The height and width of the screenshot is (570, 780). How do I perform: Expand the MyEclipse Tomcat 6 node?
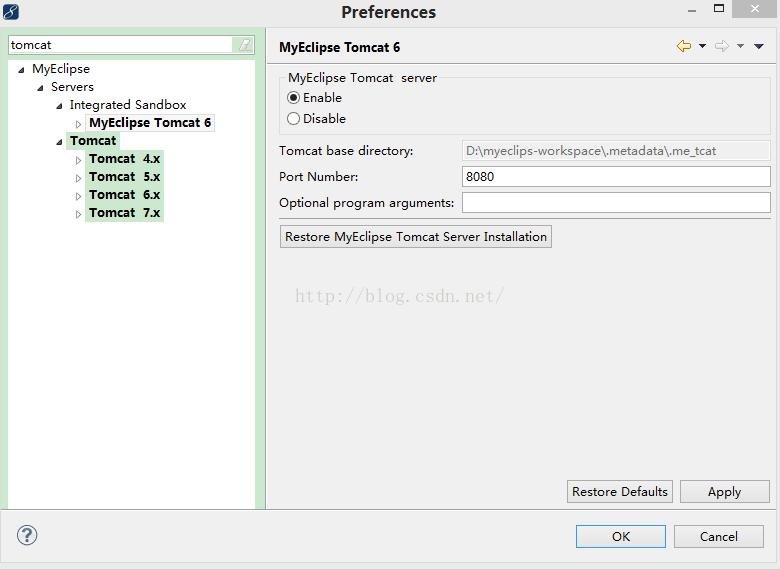point(78,124)
